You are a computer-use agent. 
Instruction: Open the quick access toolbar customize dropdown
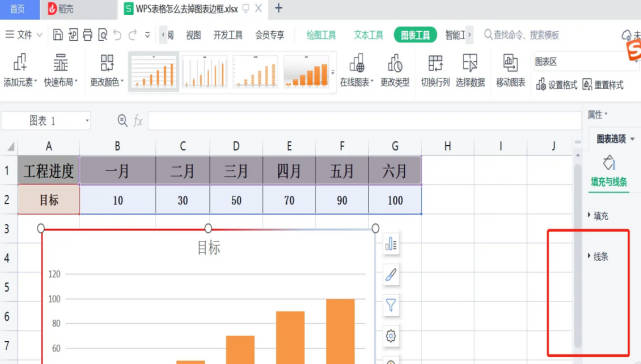pyautogui.click(x=147, y=35)
